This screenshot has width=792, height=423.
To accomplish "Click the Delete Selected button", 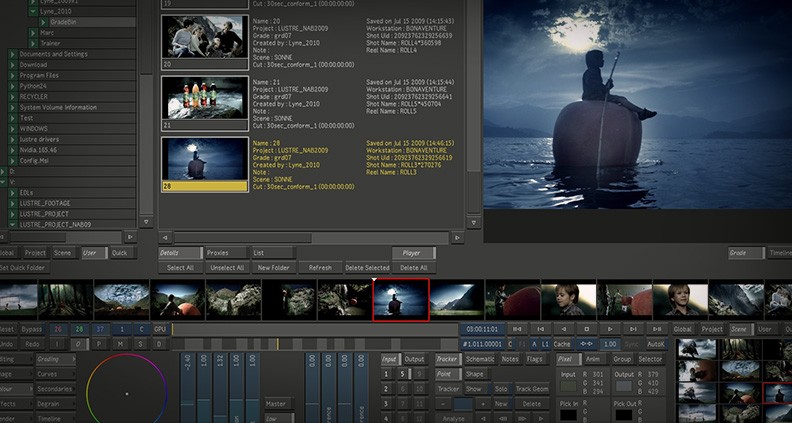I will 367,268.
